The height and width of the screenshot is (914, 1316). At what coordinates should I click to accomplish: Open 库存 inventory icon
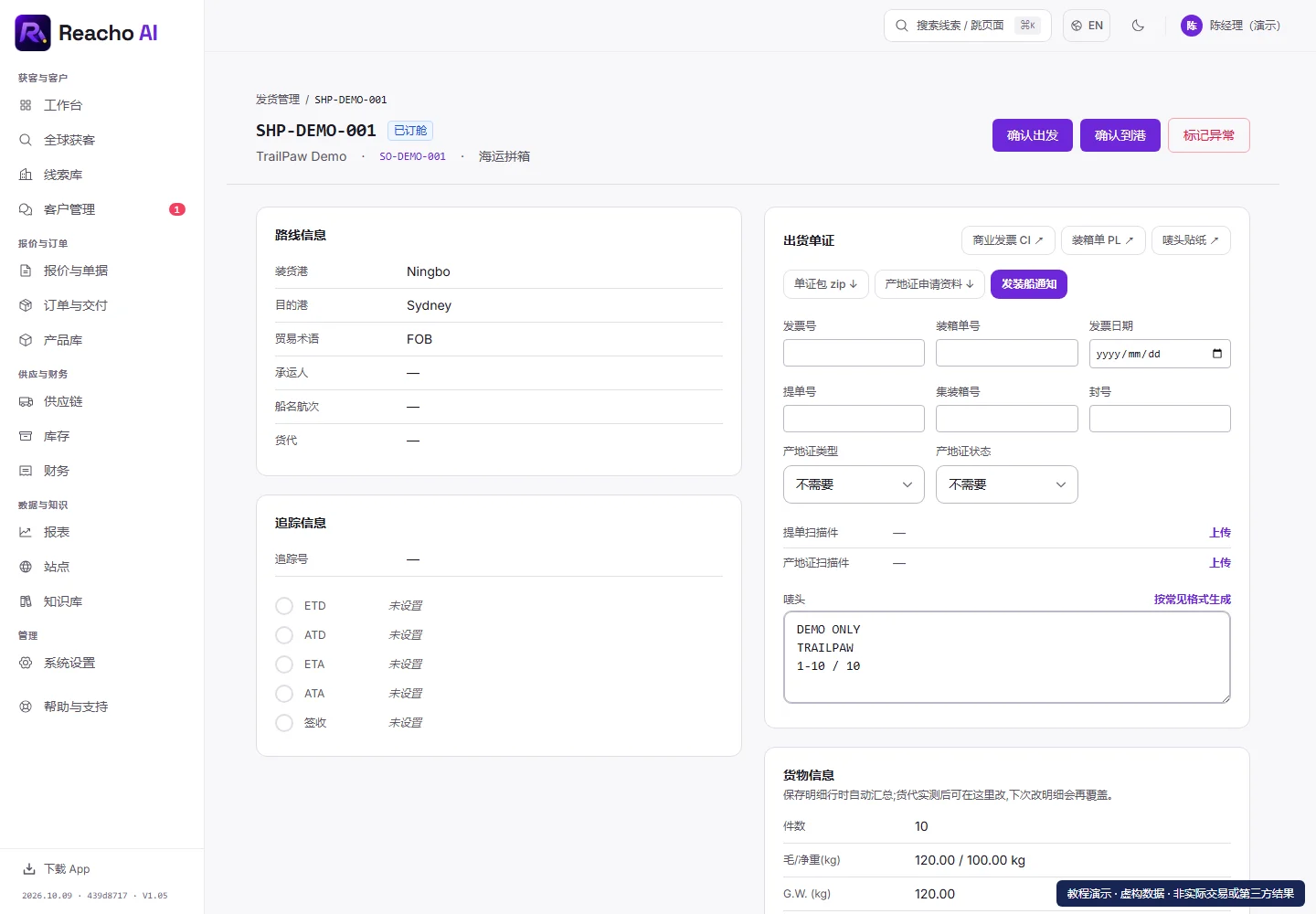click(x=26, y=436)
